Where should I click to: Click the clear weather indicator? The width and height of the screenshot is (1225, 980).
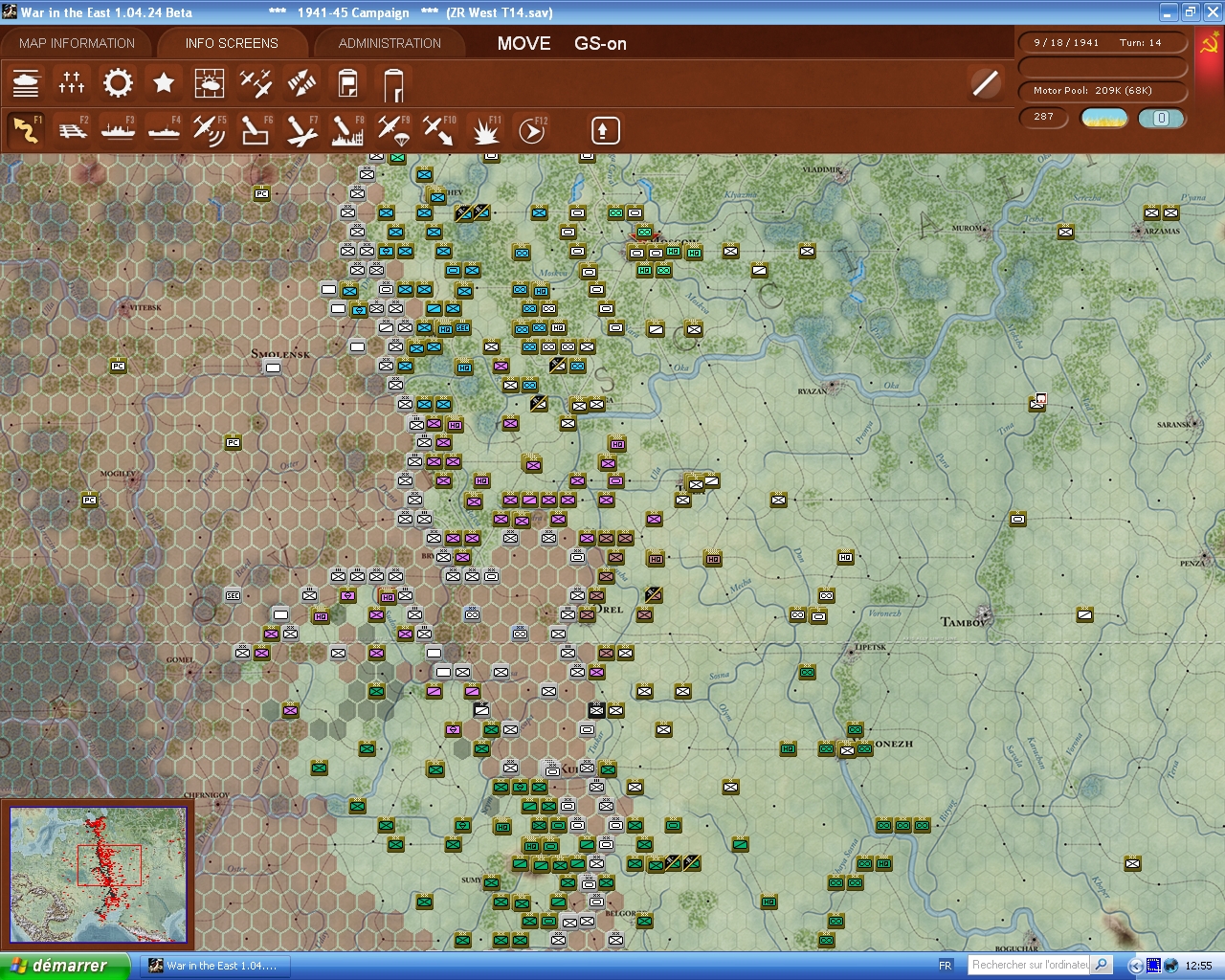click(1104, 118)
